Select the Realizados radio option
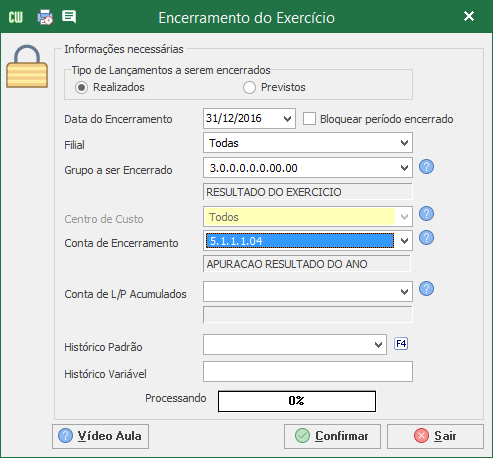 point(81,88)
